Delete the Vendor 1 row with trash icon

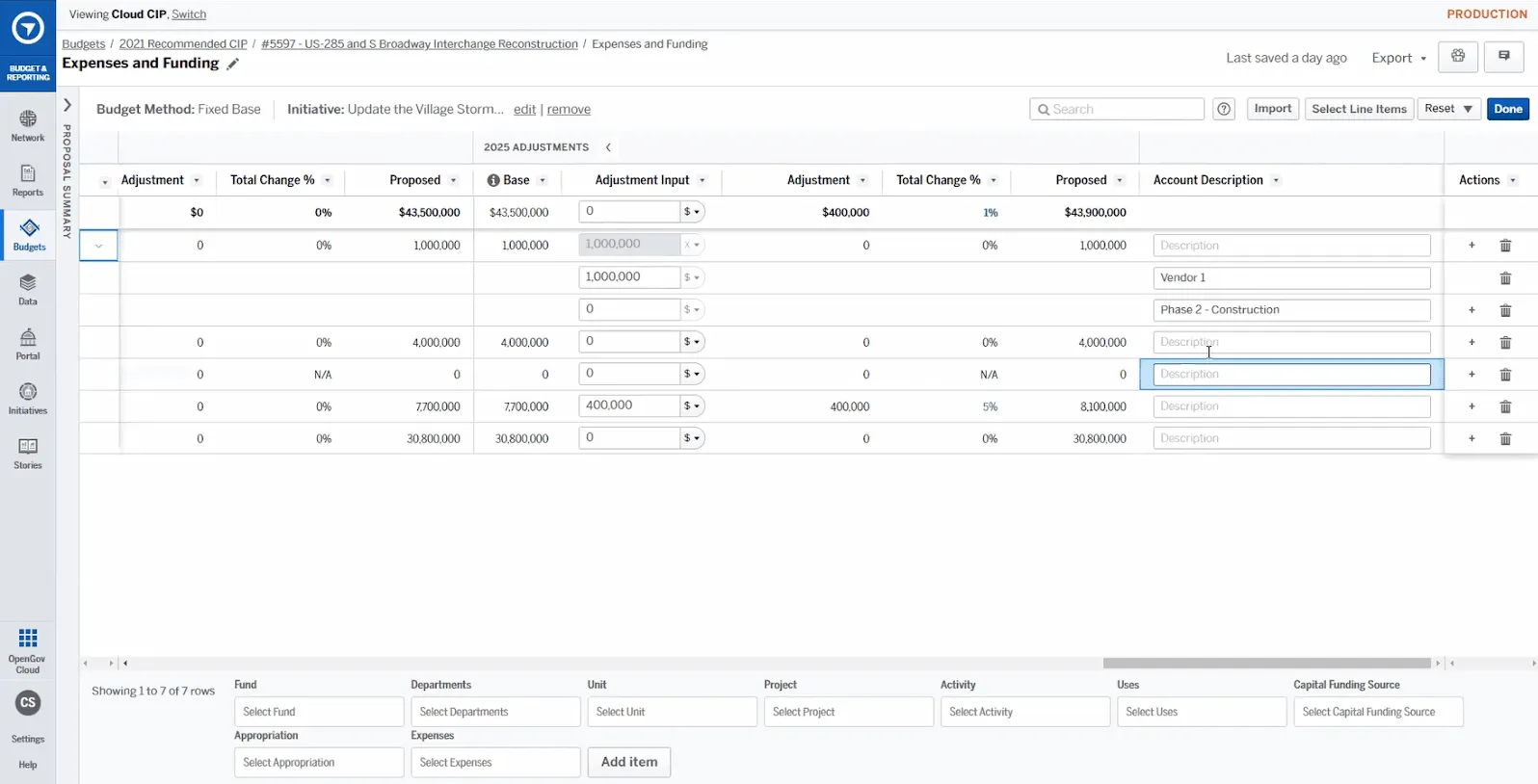point(1505,278)
